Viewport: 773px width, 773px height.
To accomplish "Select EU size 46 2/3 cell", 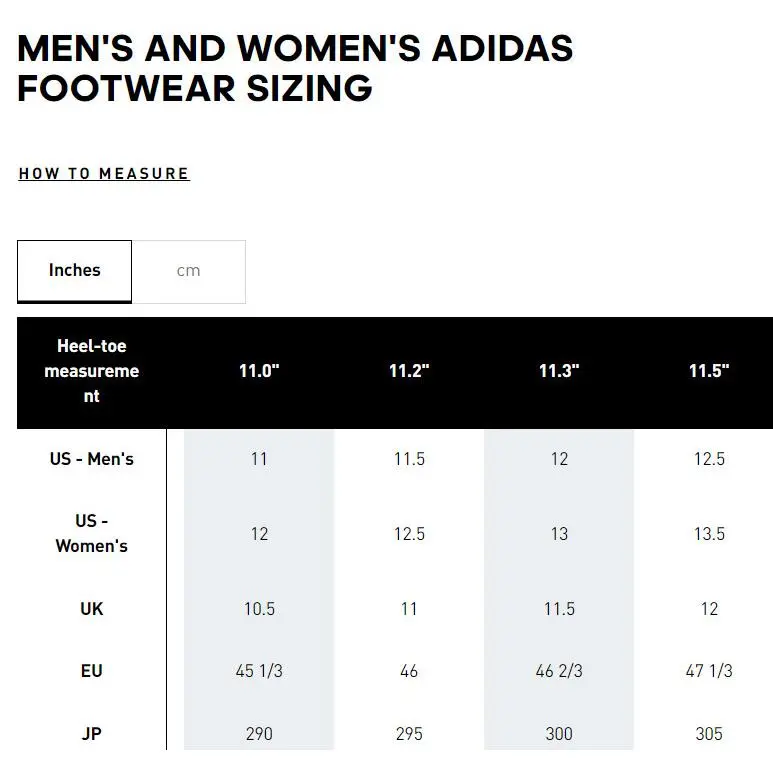I will tap(559, 671).
